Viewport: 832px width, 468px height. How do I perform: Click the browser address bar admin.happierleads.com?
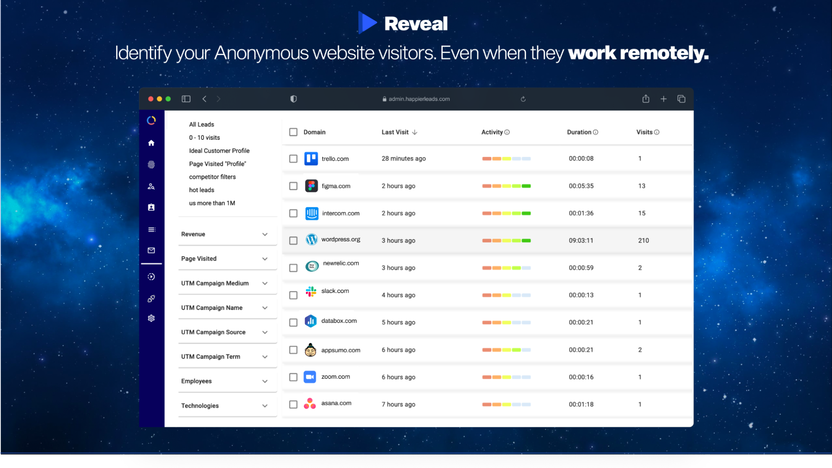coord(416,99)
